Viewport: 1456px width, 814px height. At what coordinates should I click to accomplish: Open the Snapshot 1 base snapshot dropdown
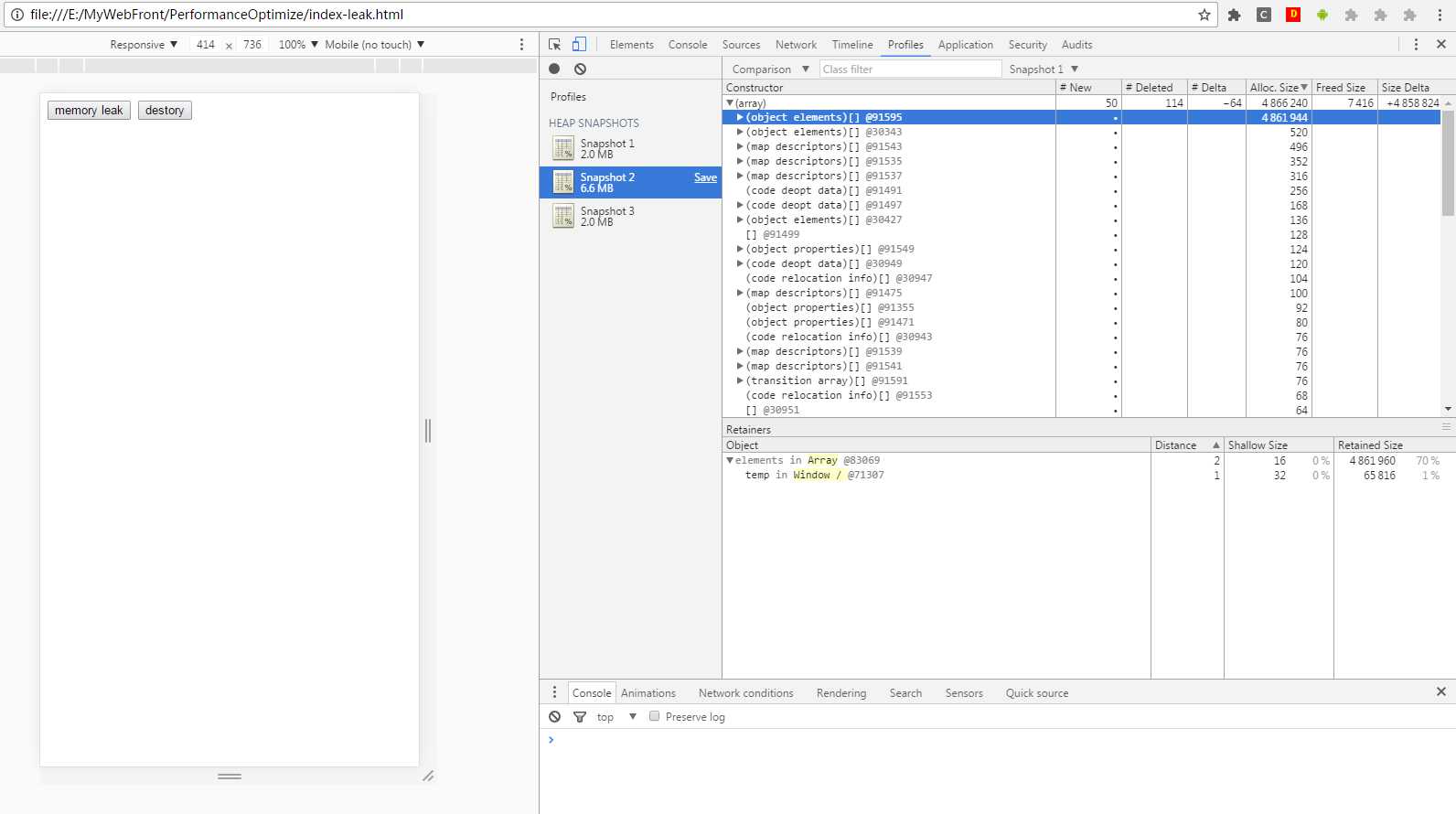pos(1044,69)
